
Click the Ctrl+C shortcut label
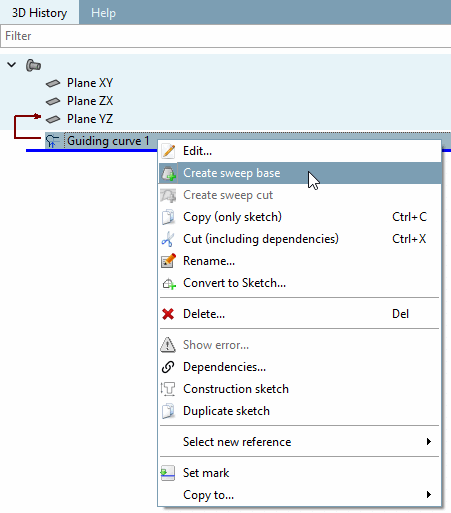(409, 217)
